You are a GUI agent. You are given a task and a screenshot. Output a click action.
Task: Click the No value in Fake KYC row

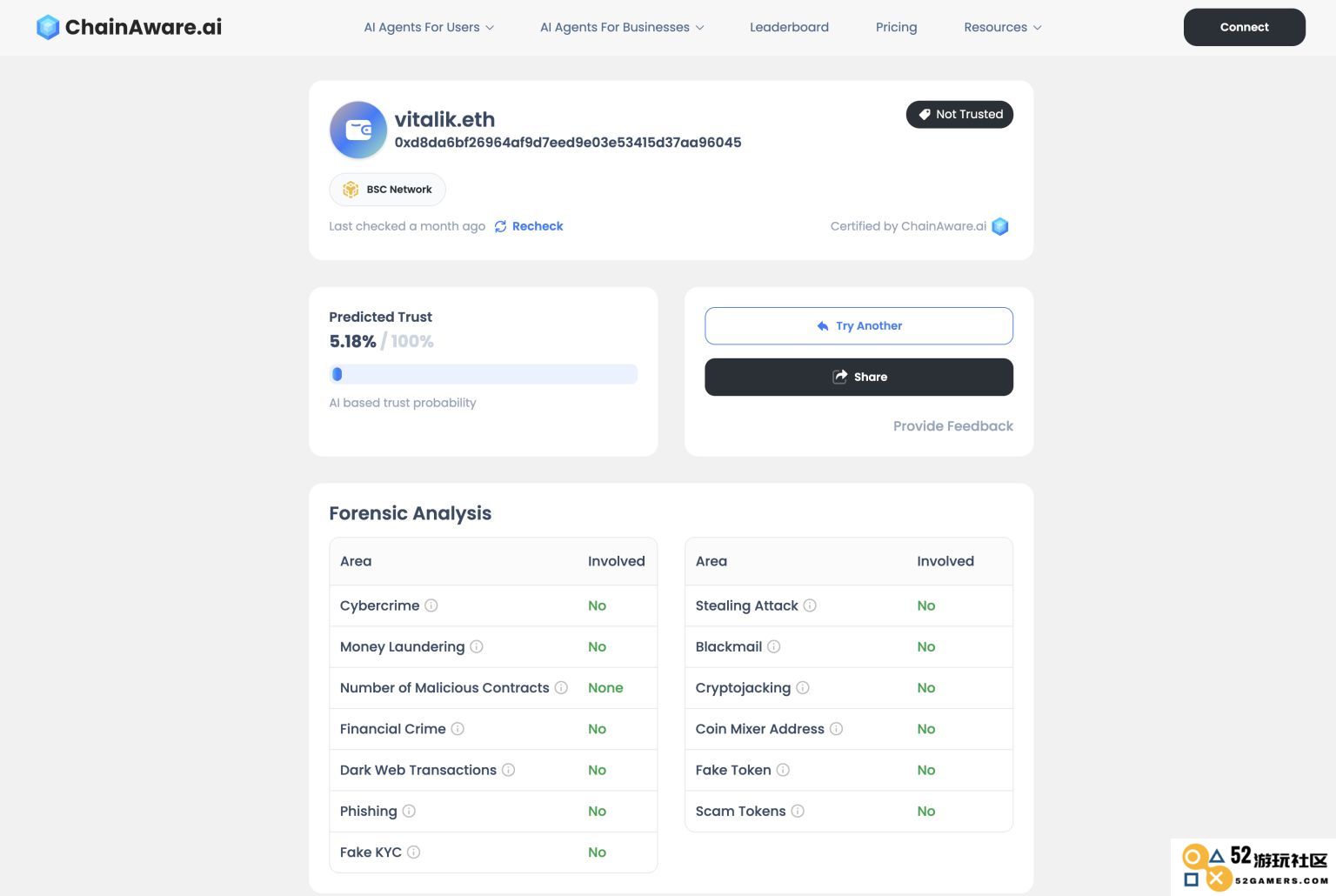tap(597, 853)
